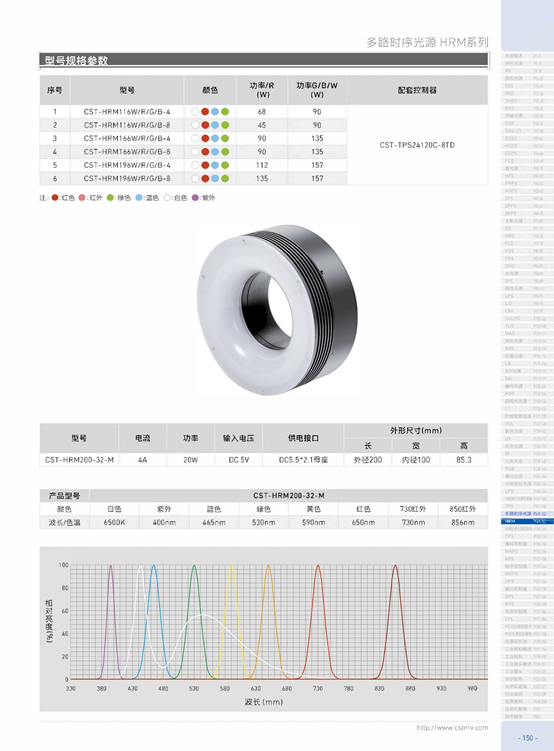Click the blue dot in the CST-HRM116W/R/G/B-8 row
This screenshot has height=751, width=554.
(x=215, y=125)
